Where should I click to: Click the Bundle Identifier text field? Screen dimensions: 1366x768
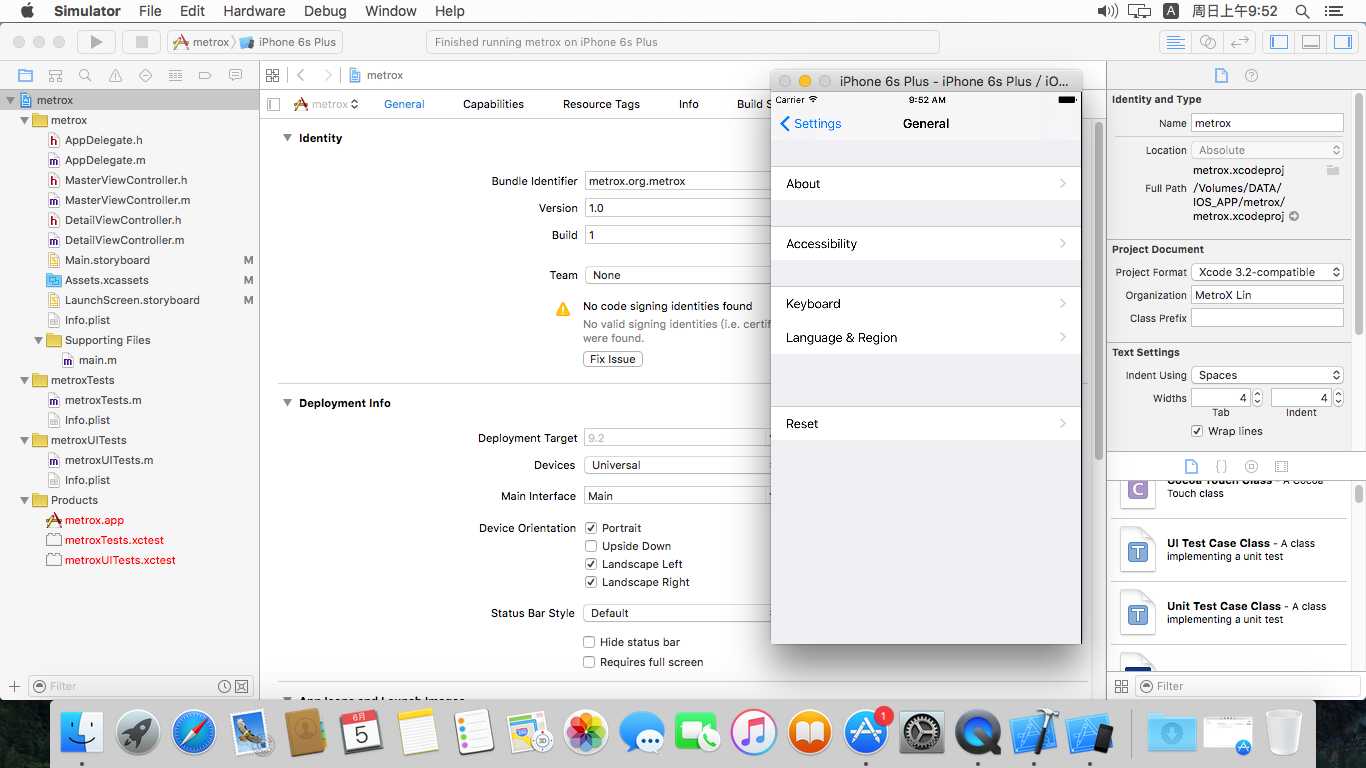click(x=678, y=181)
